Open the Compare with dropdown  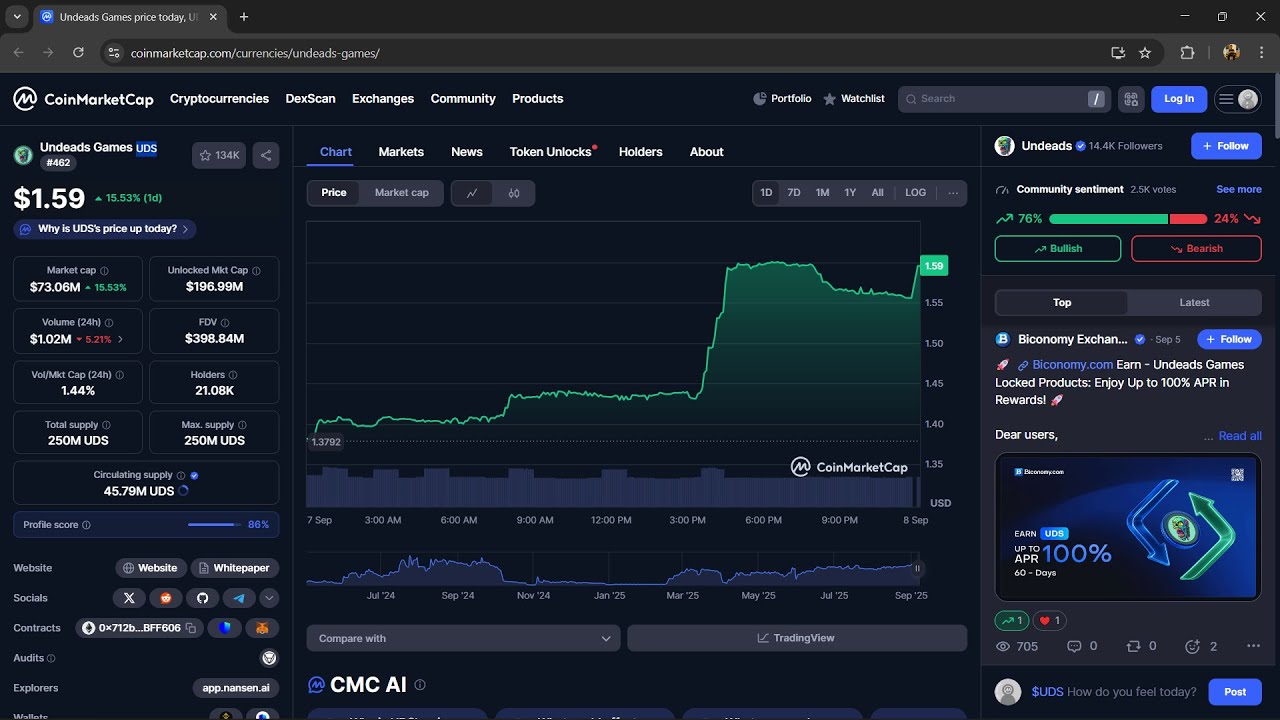(x=464, y=638)
